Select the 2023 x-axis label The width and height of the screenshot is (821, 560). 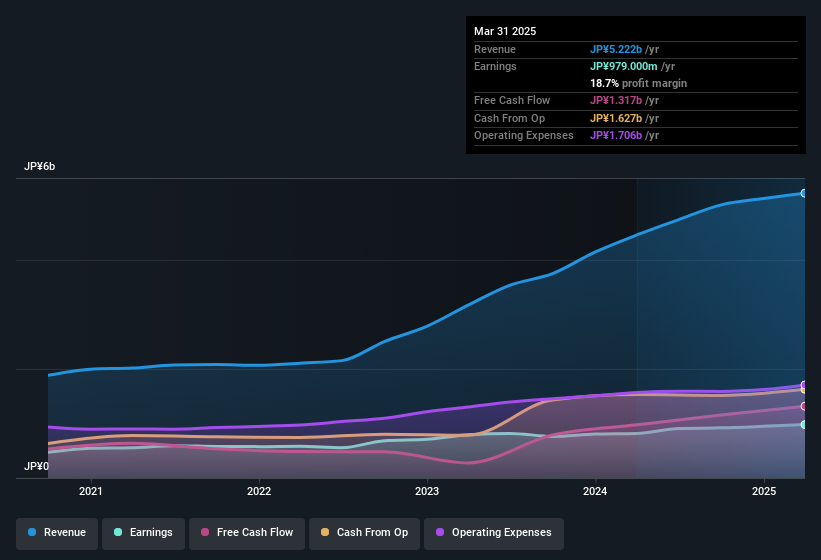point(427,491)
